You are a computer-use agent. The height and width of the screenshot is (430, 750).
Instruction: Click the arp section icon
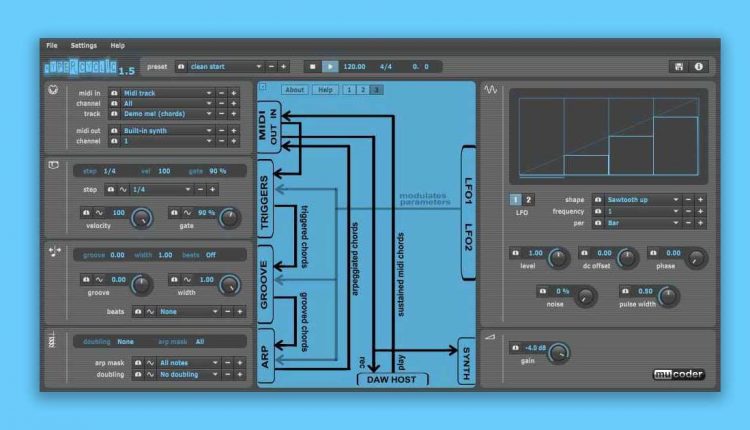tap(52, 339)
